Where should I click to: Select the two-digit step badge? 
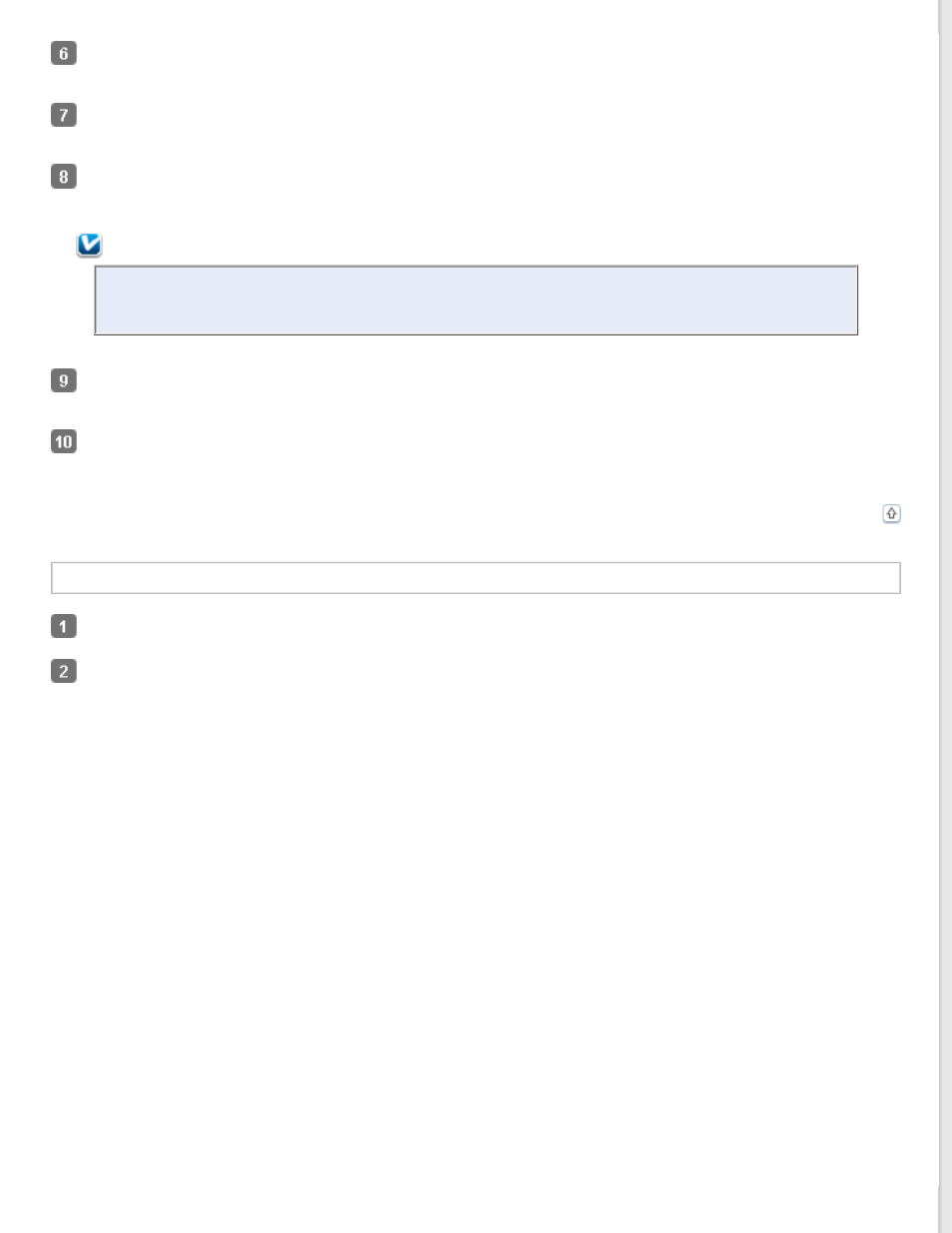click(64, 441)
